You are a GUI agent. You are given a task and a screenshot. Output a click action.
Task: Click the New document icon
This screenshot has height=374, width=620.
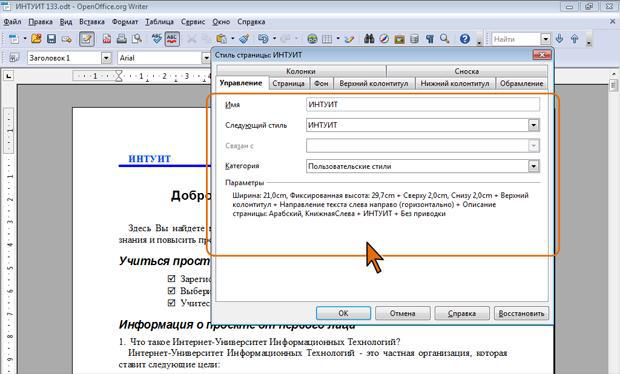click(14, 39)
